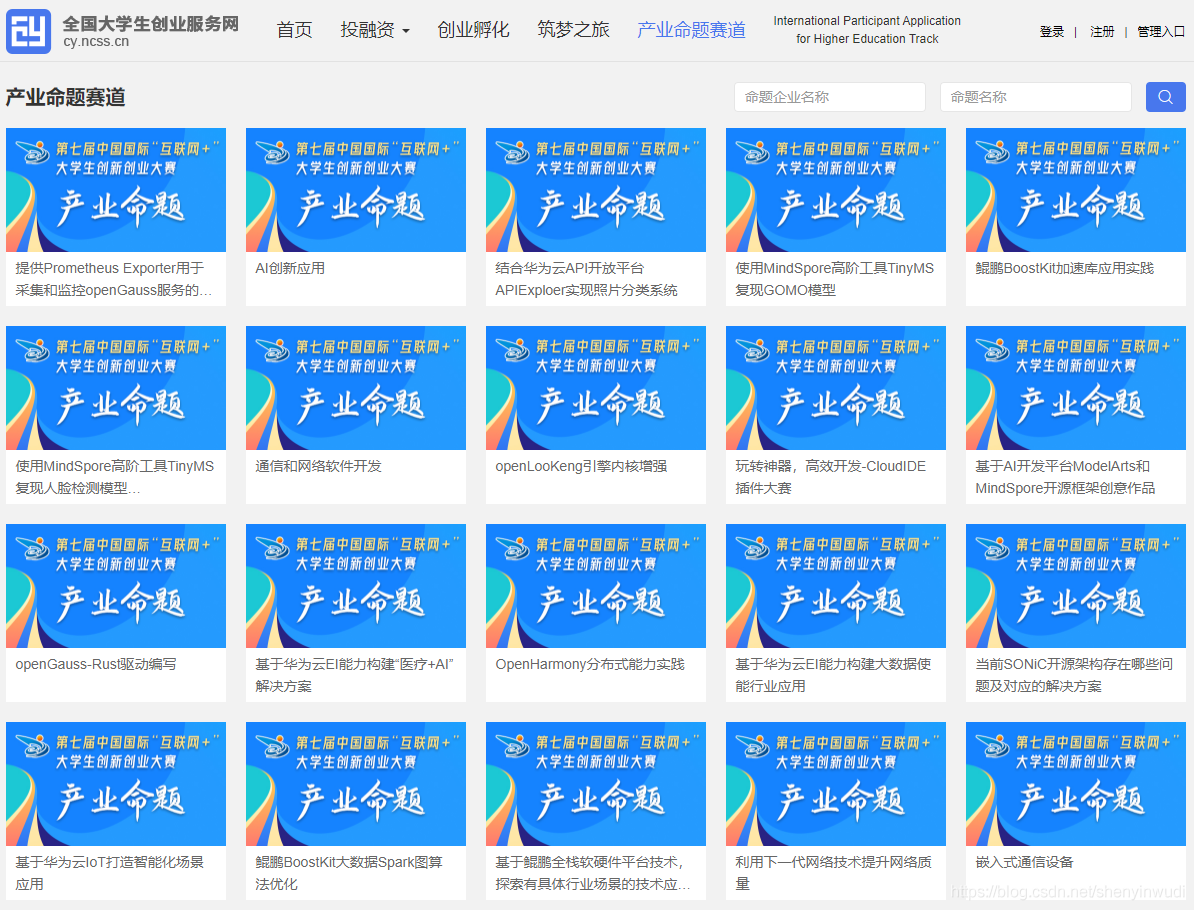Click the OpenHarmony分布式能力实践 title

[x=590, y=664]
